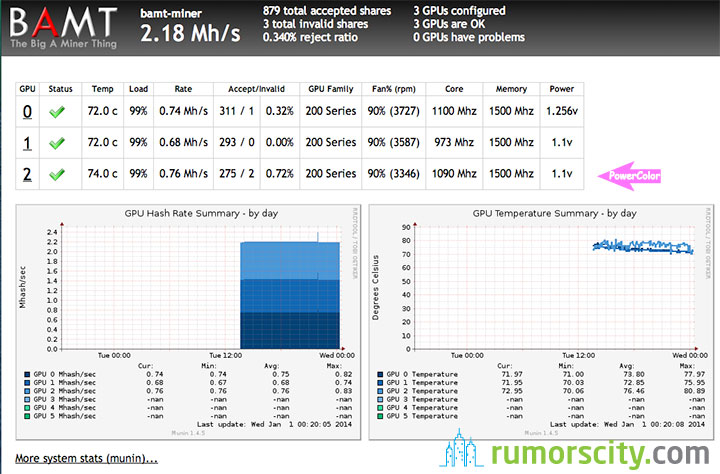Click 1100 Mhz core clock cell
Image resolution: width=720 pixels, height=474 pixels.
pos(454,111)
